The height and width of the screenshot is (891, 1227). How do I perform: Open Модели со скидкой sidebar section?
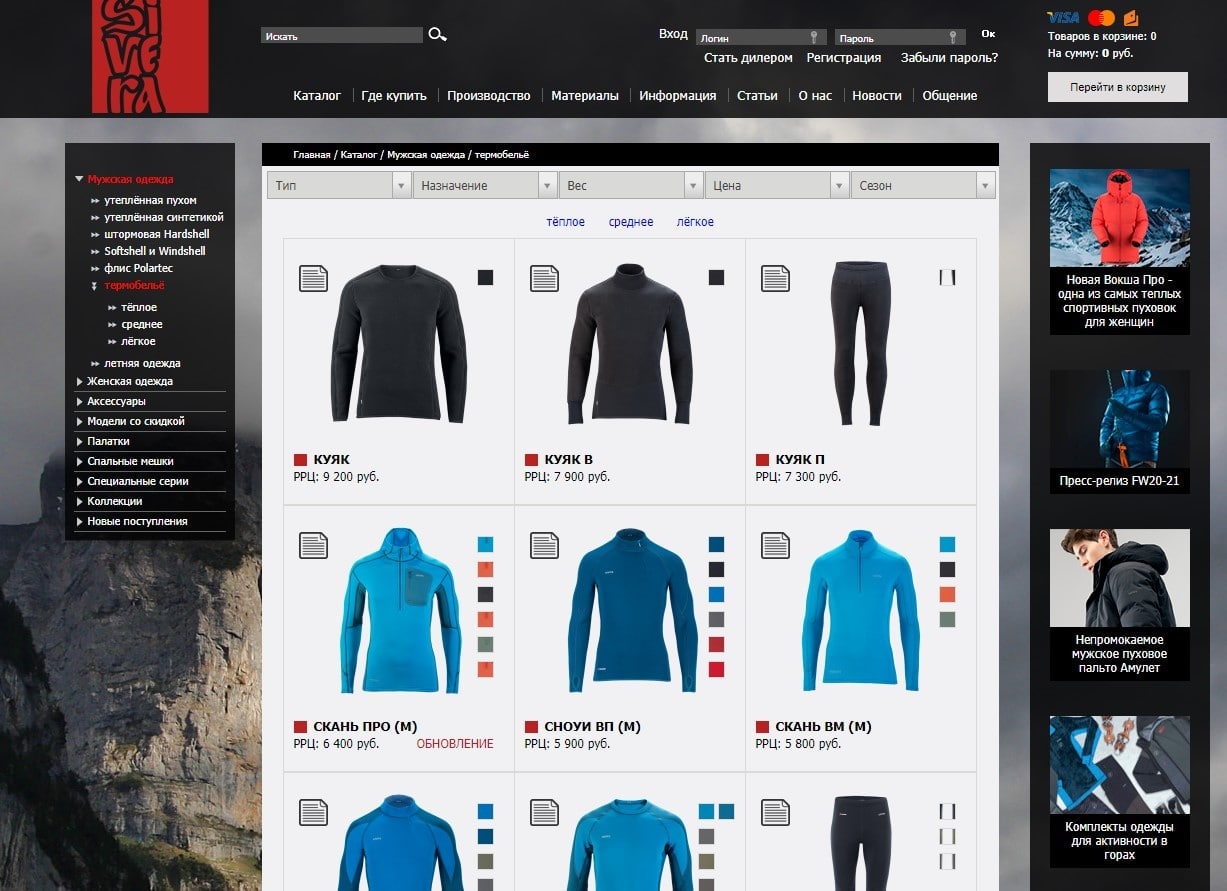point(135,421)
